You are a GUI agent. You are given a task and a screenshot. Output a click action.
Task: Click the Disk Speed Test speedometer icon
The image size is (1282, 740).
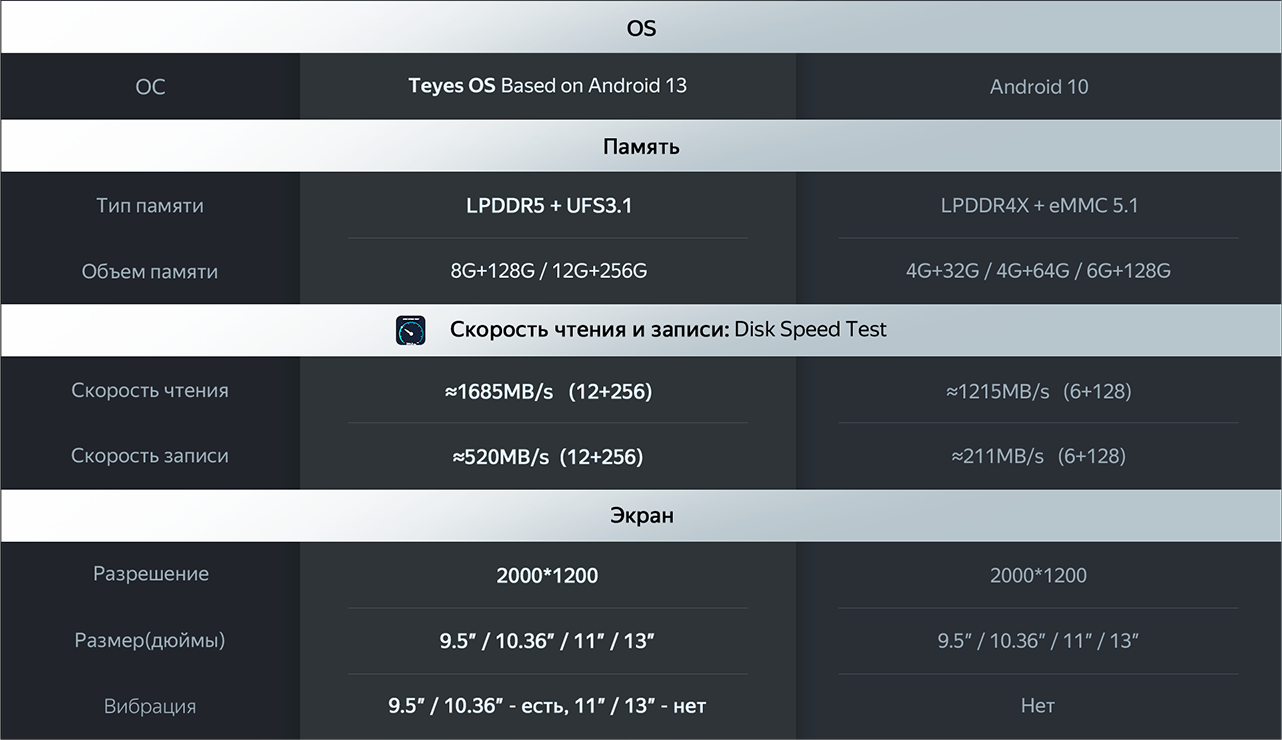(411, 330)
